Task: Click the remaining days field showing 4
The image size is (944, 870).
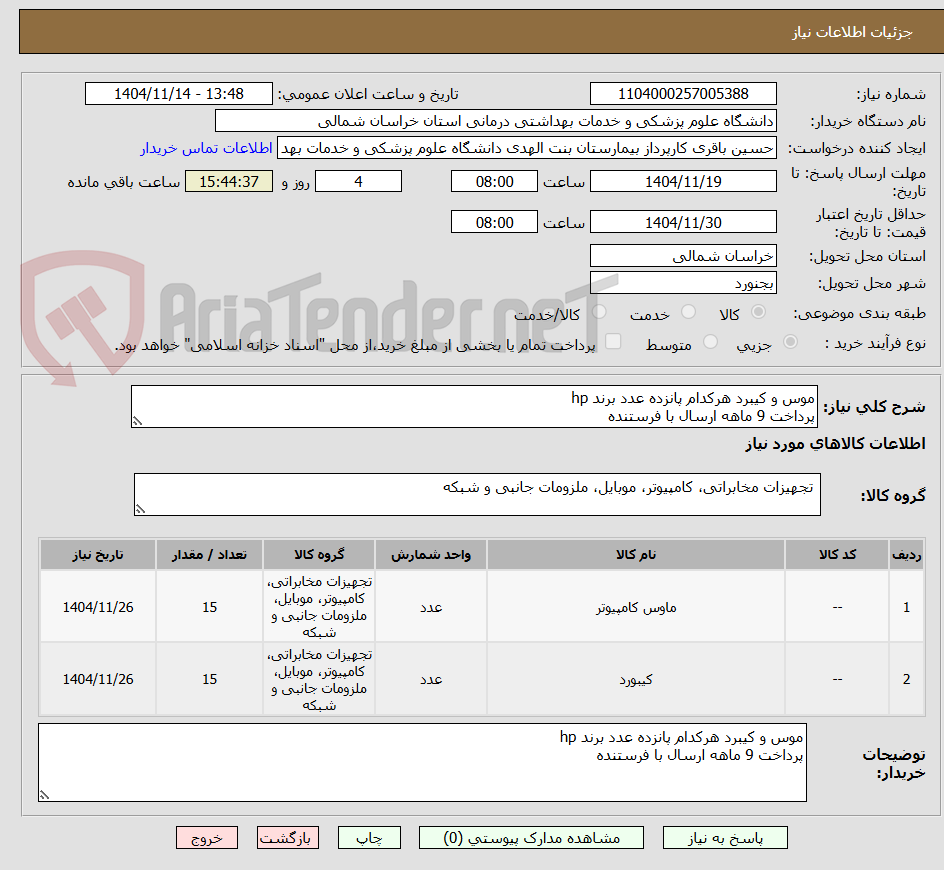Action: tap(358, 181)
